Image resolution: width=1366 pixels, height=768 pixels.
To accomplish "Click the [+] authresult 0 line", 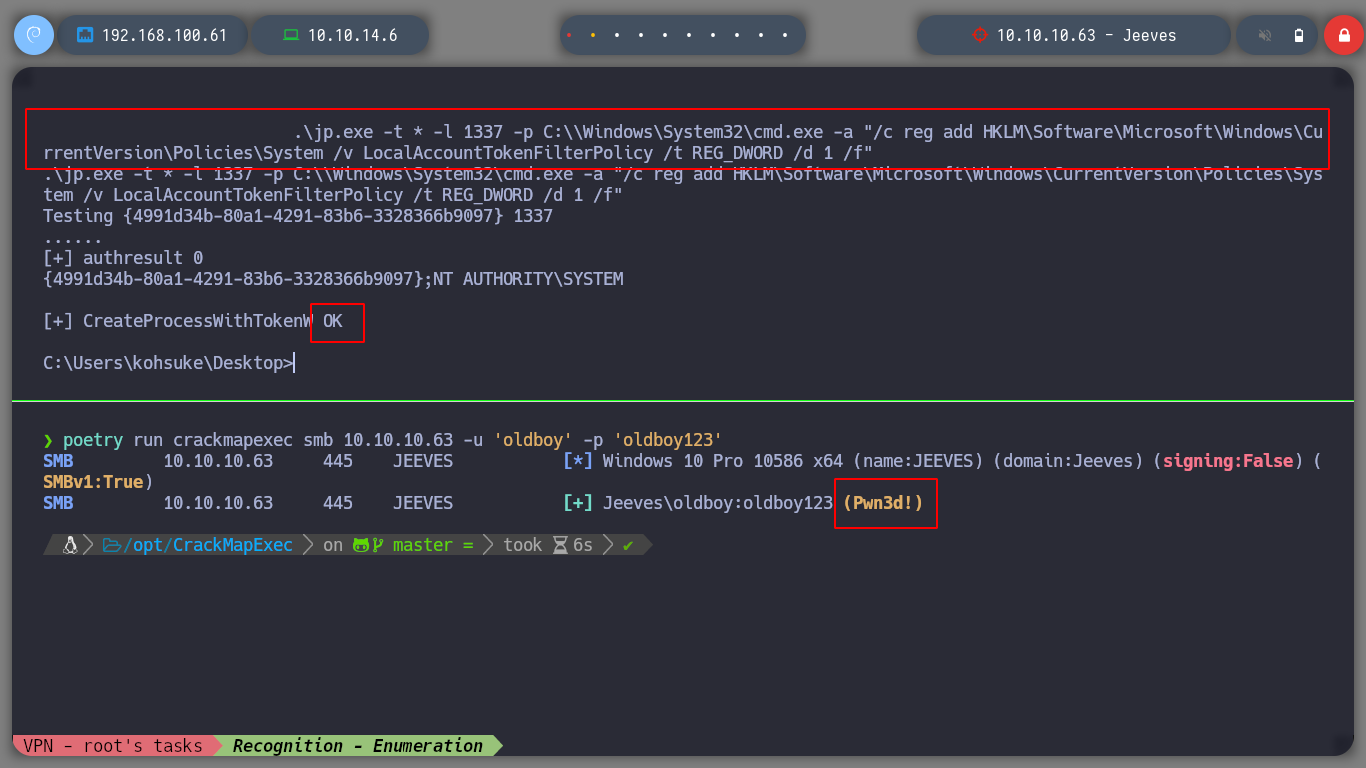I will click(x=123, y=258).
